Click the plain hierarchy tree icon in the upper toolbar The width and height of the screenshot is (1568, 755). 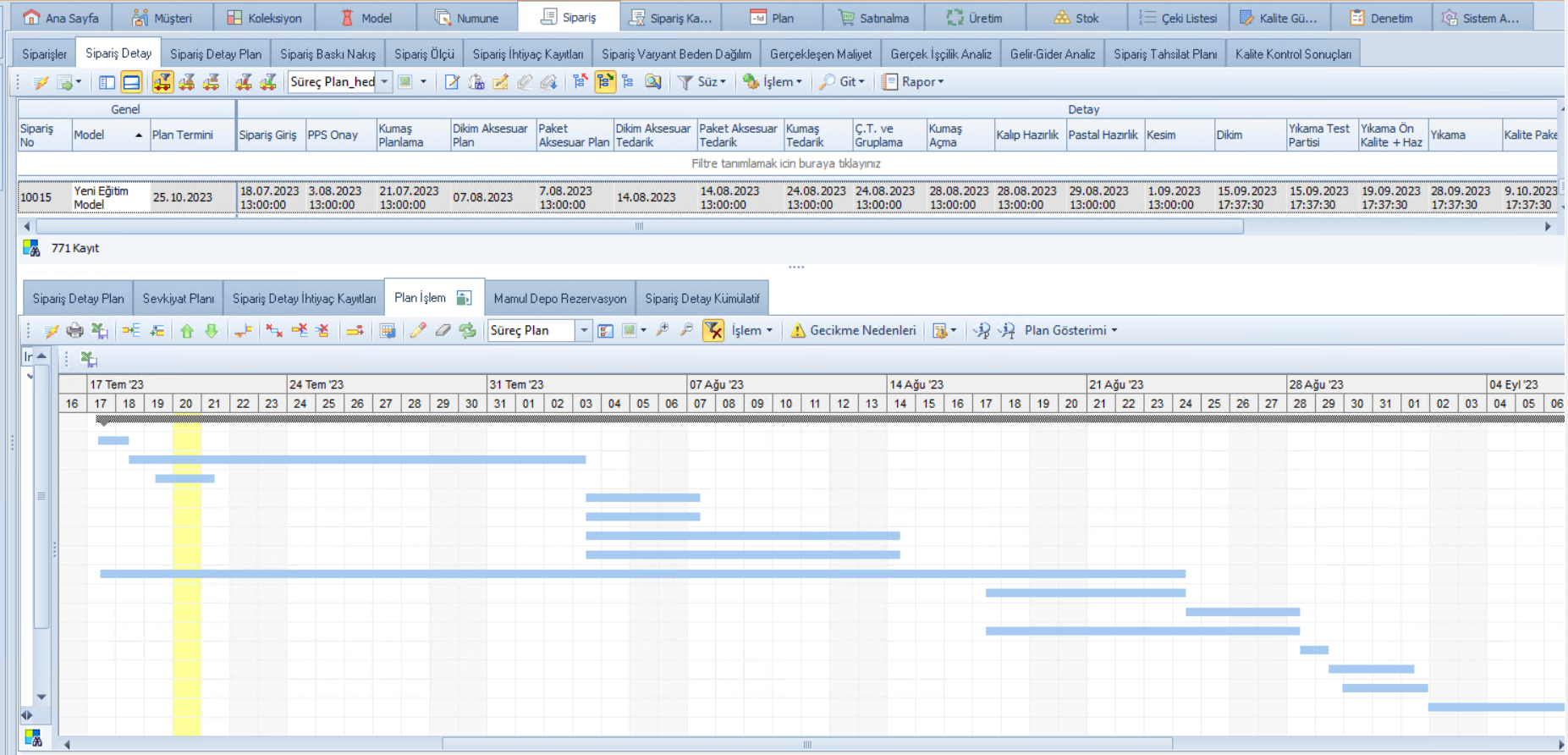[x=628, y=82]
